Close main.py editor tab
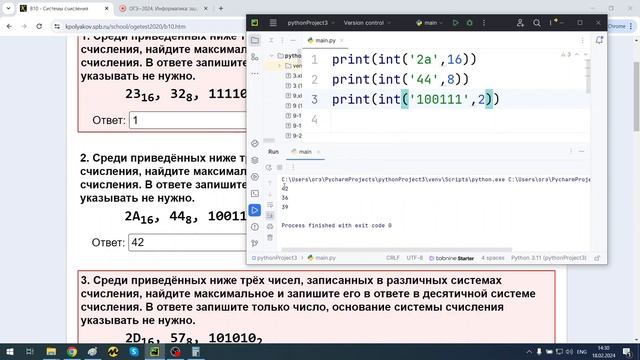This screenshot has width=640, height=360. (342, 40)
